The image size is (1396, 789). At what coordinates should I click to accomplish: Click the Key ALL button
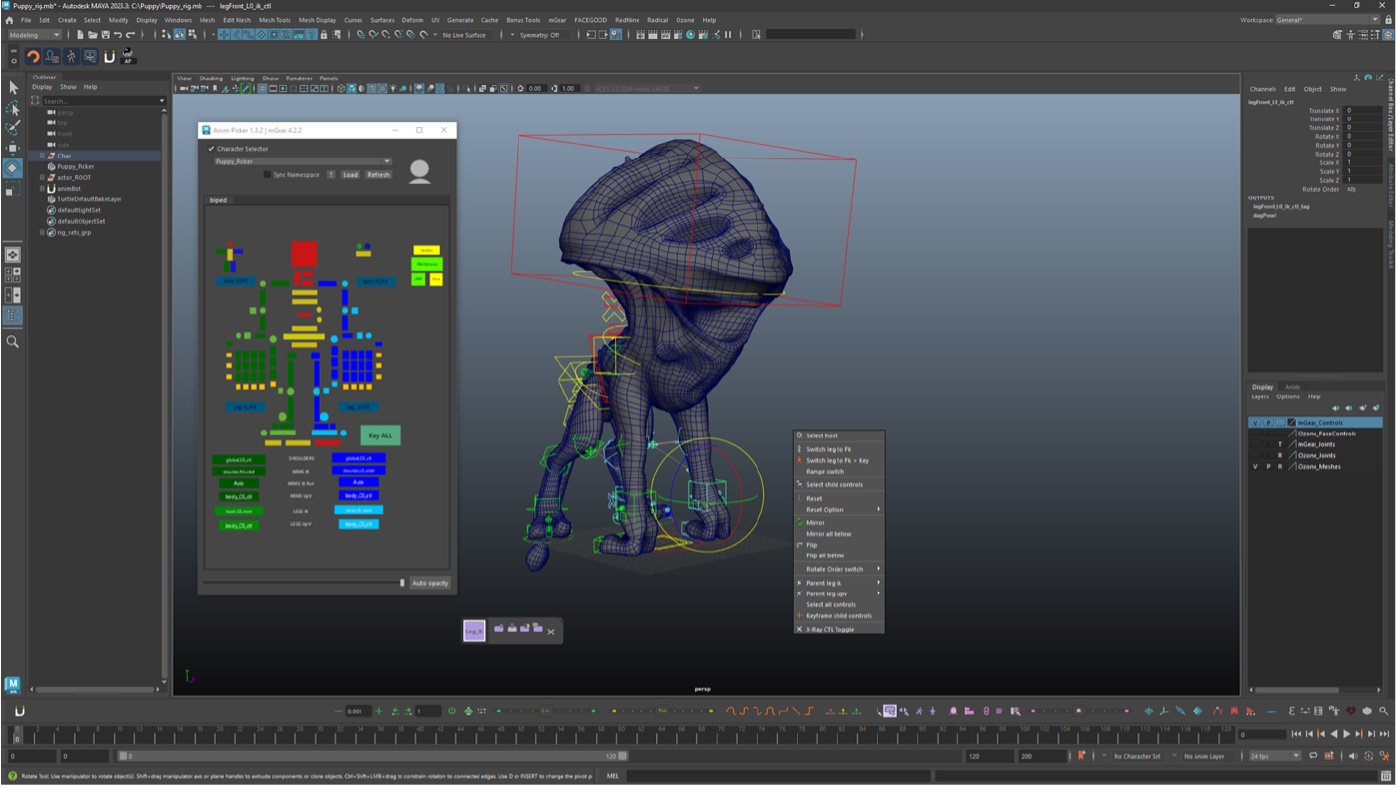click(x=380, y=435)
